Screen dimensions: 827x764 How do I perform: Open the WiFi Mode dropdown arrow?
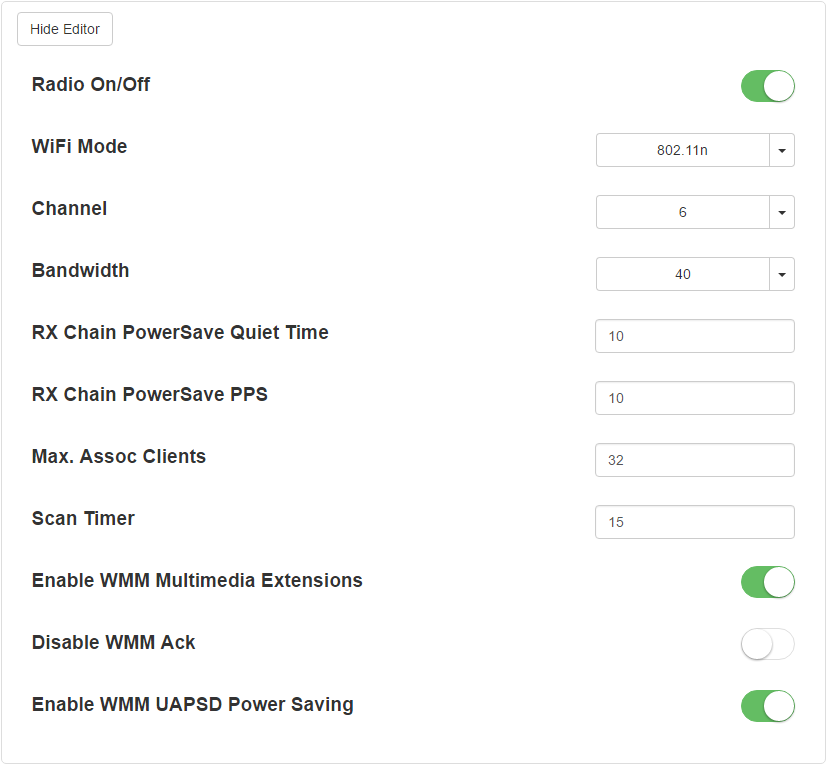click(782, 150)
